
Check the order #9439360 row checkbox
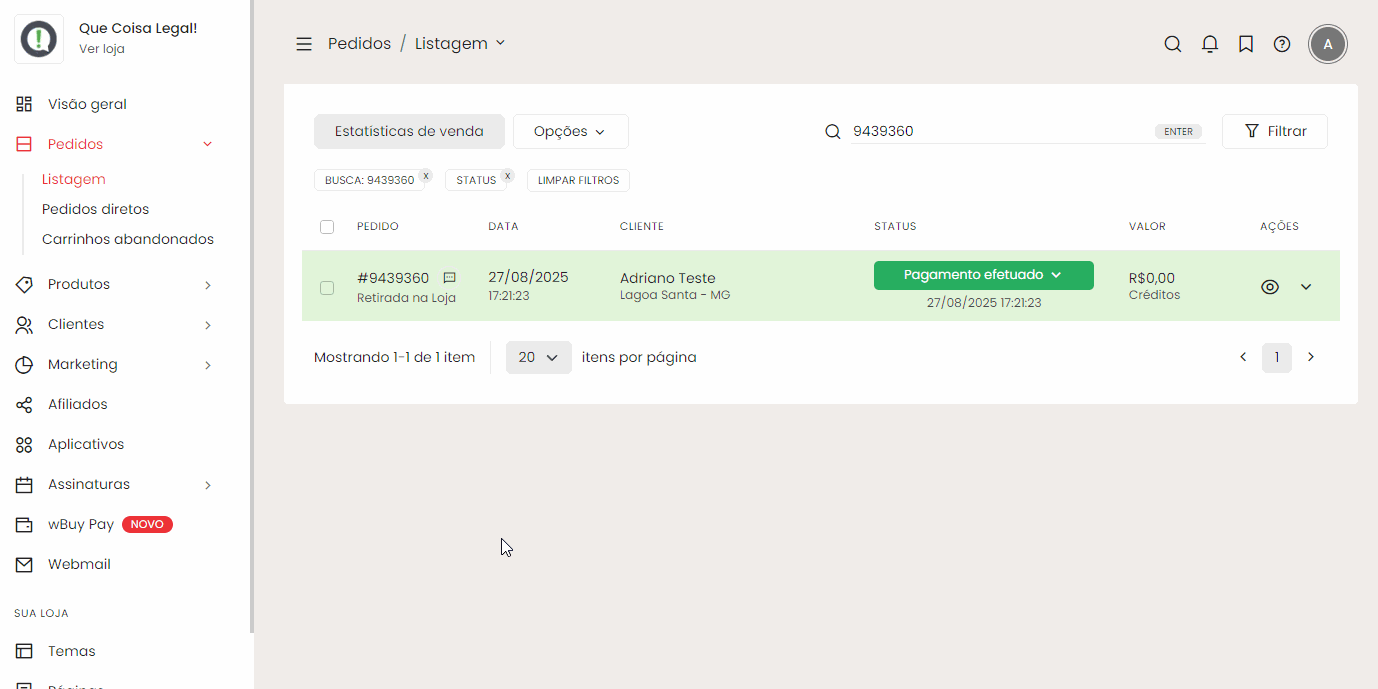point(327,288)
